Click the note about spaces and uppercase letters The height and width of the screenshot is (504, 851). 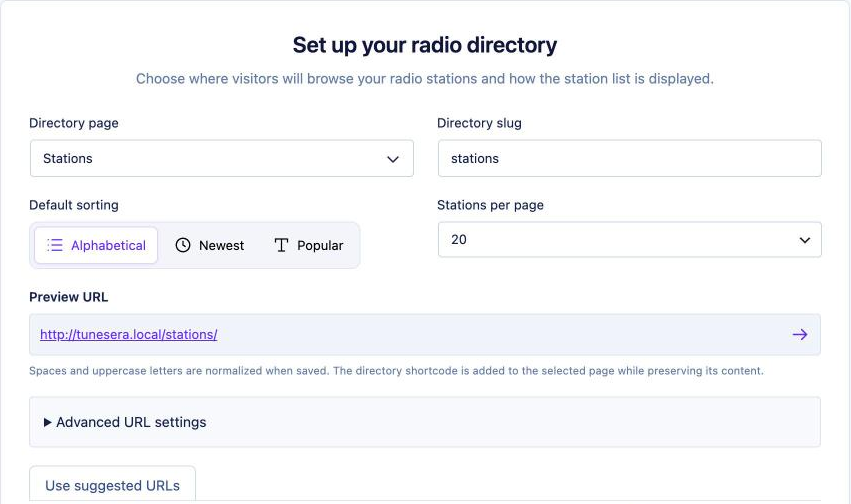coord(396,371)
